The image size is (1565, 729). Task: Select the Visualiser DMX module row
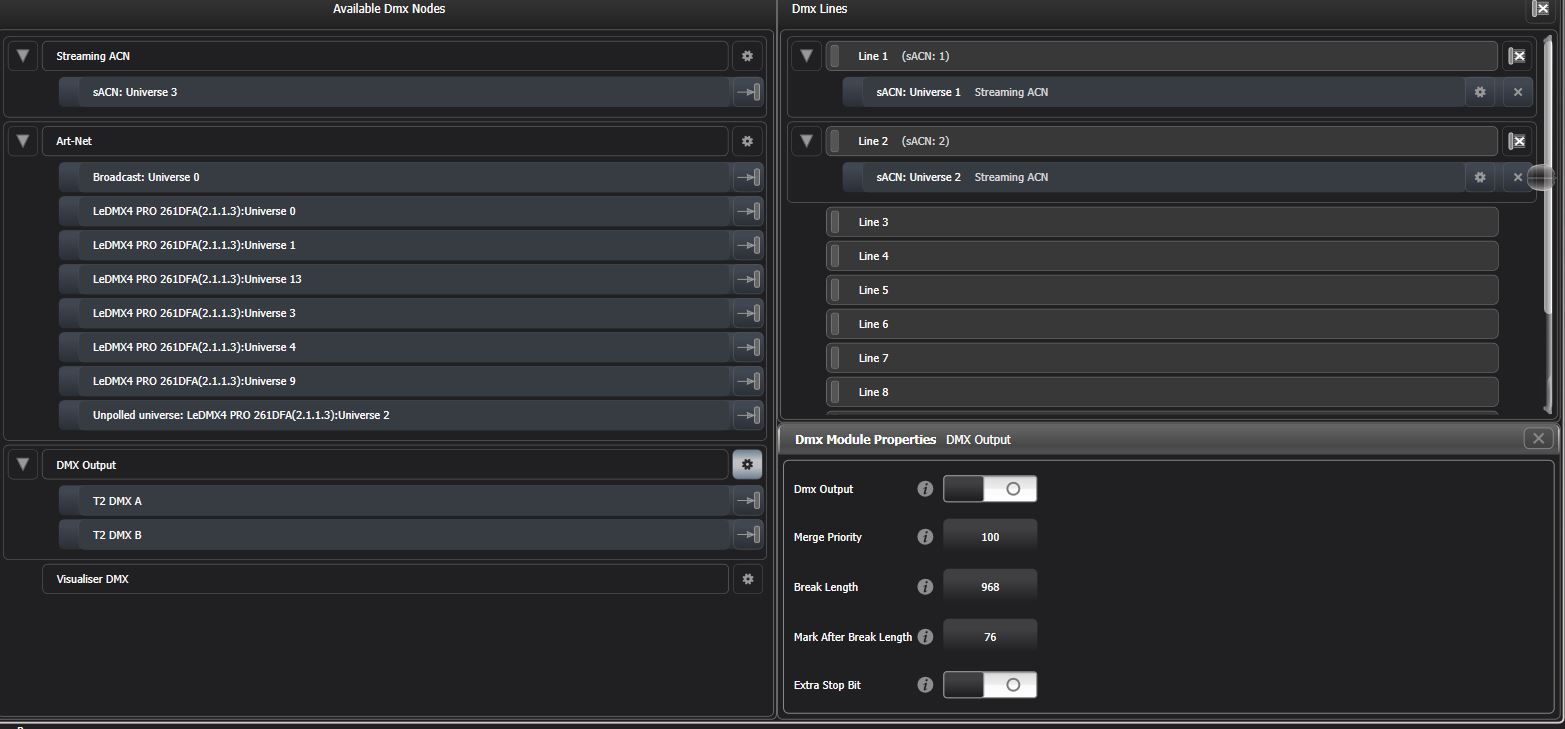tap(385, 579)
